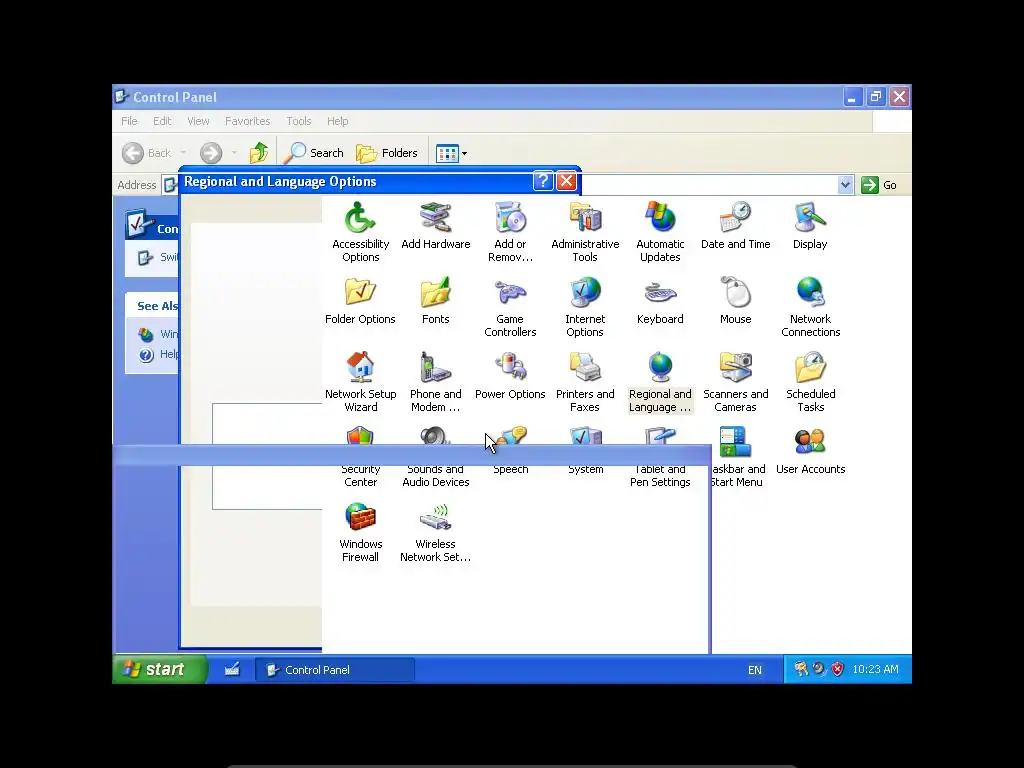
Task: Click the Search toolbar button
Action: pos(314,153)
